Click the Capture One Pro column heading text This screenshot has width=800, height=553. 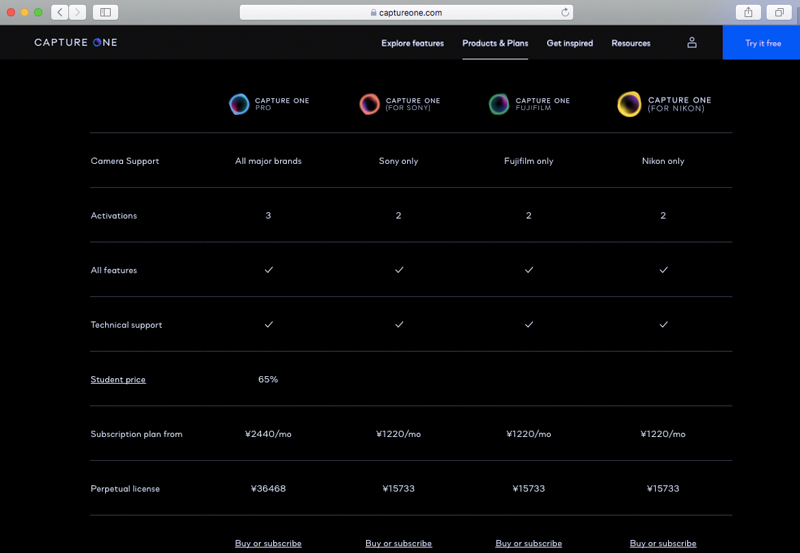click(x=282, y=104)
